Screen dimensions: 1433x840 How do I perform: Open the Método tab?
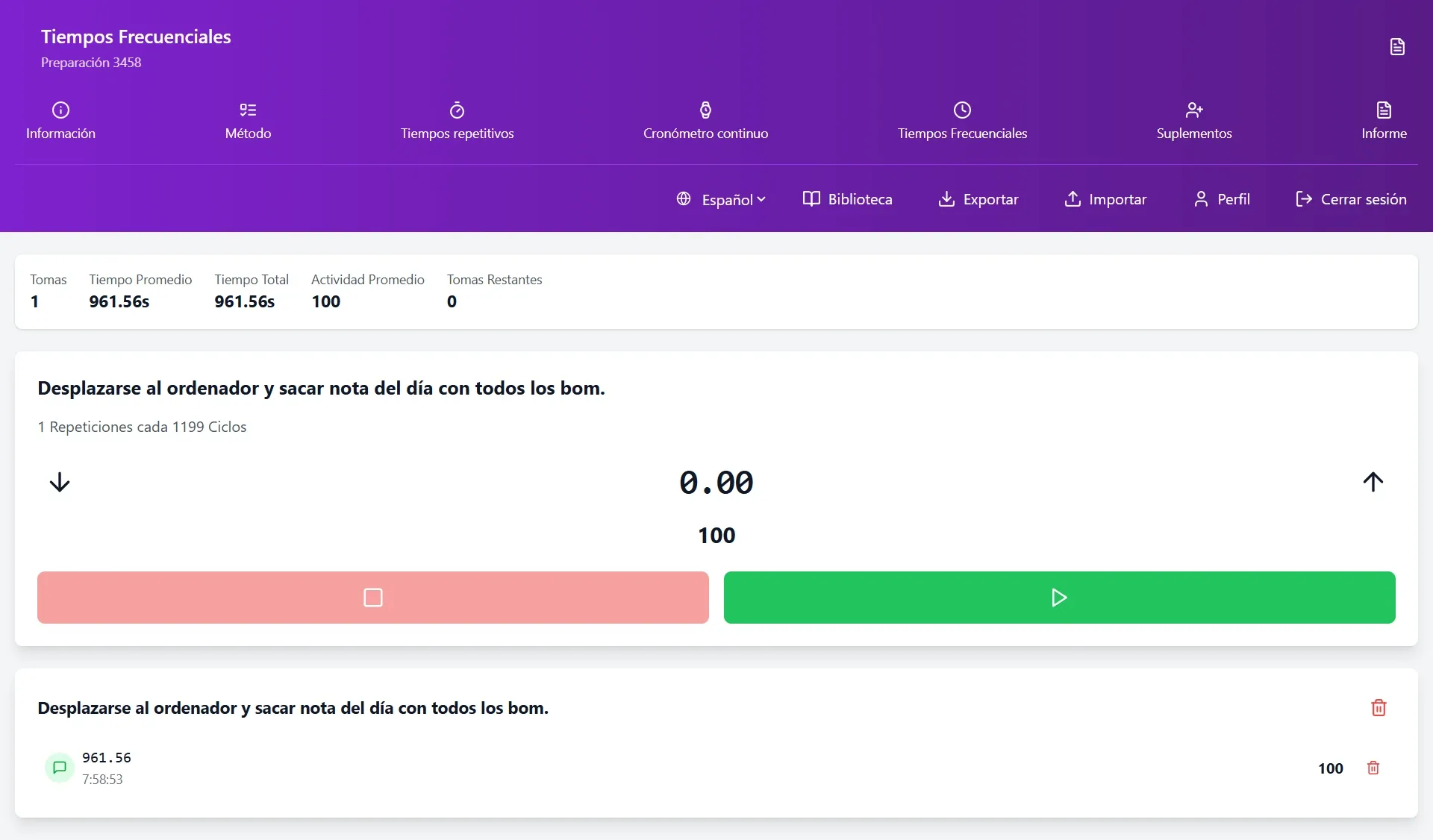pos(248,121)
